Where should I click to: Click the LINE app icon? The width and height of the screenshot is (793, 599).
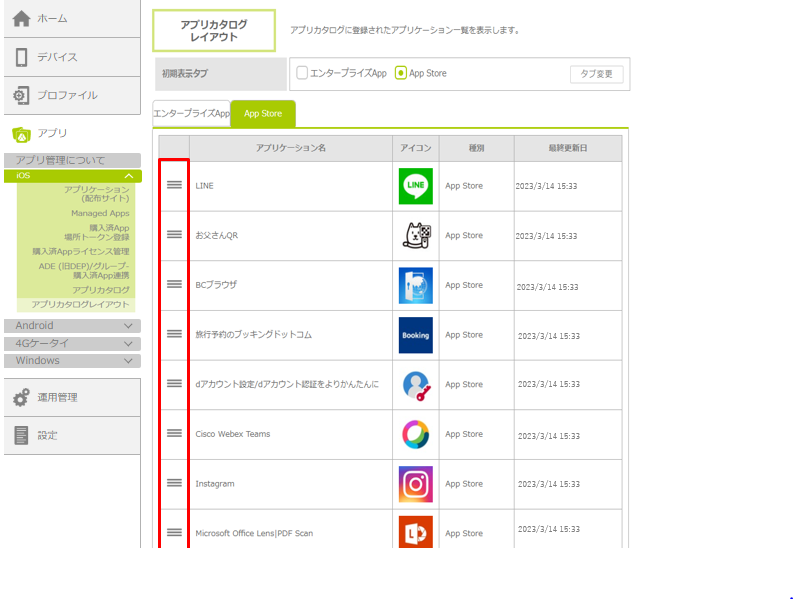pos(415,186)
